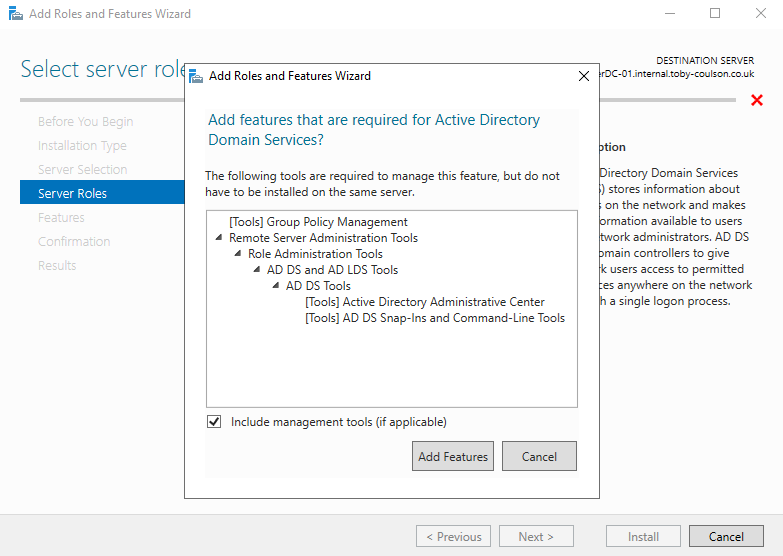Collapse Remote Server Administration Tools node
The image size is (783, 556).
(219, 238)
